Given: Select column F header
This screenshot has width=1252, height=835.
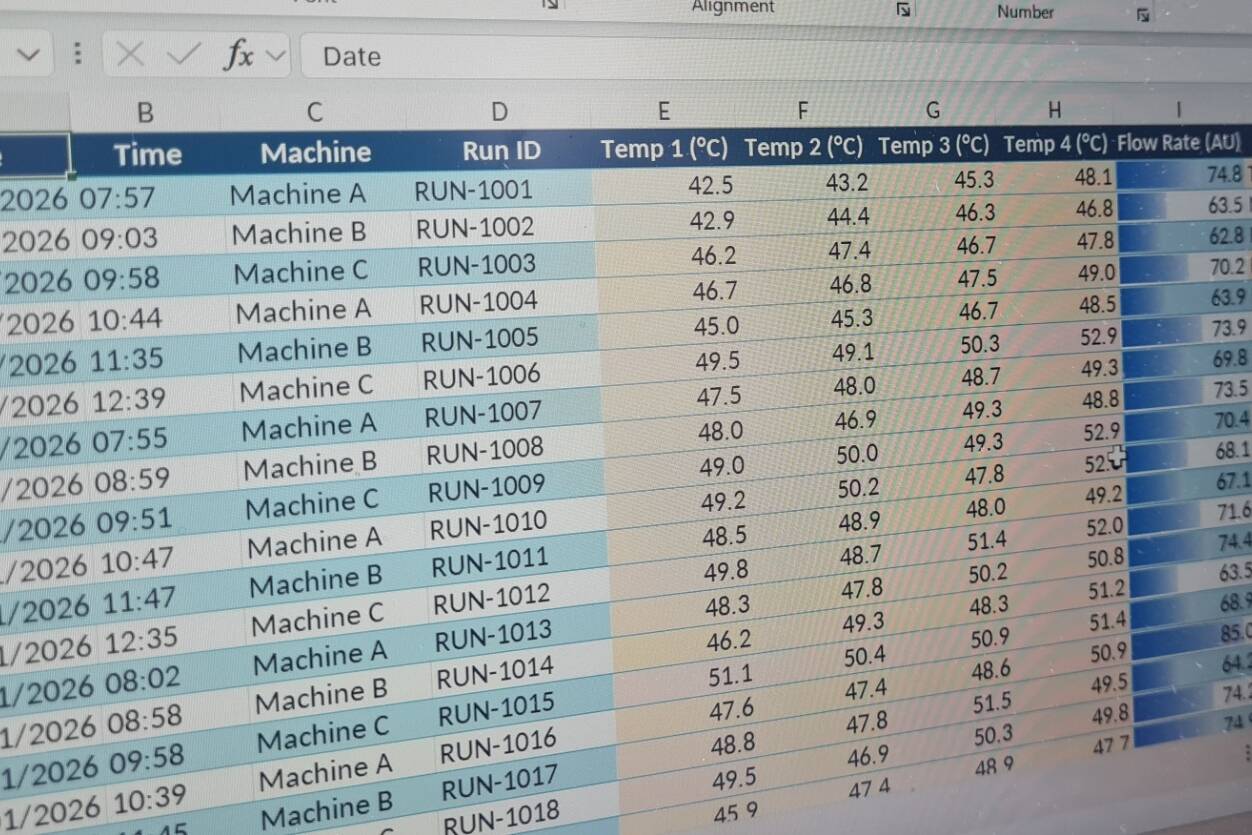Looking at the screenshot, I should click(x=802, y=110).
